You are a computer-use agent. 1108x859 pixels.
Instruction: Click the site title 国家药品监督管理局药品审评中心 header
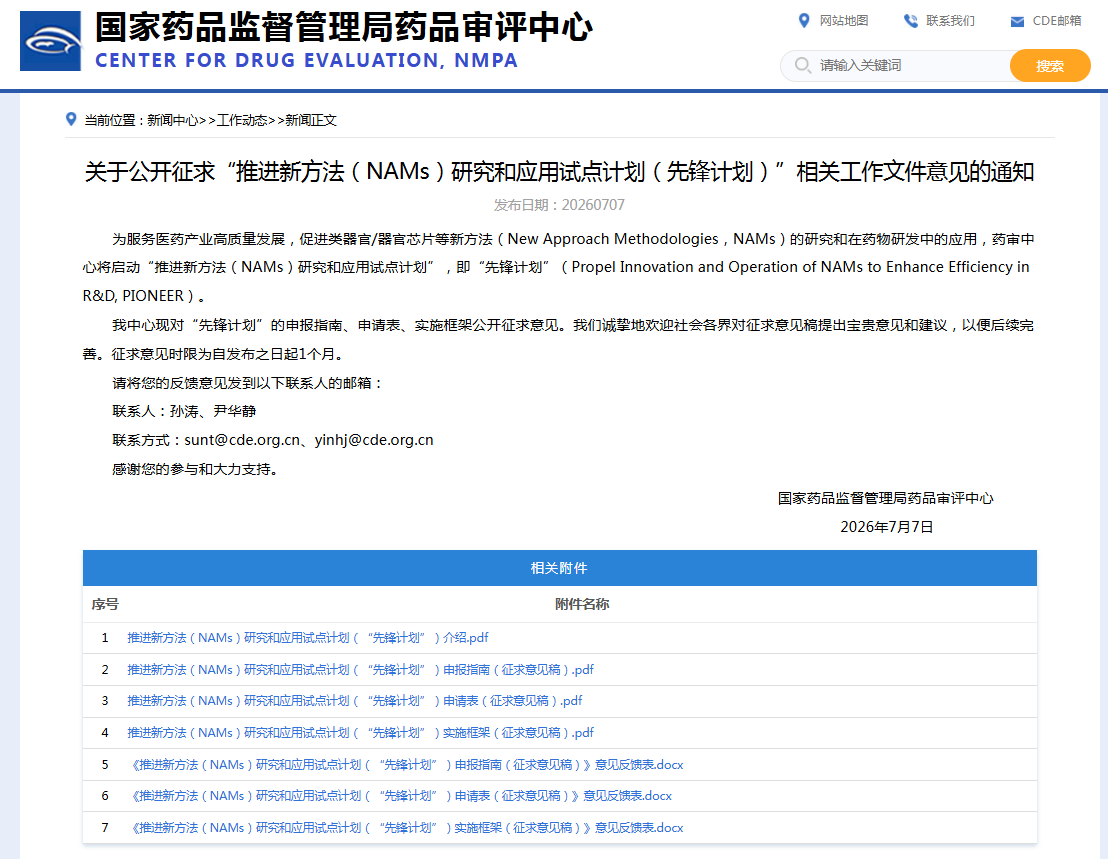[343, 28]
